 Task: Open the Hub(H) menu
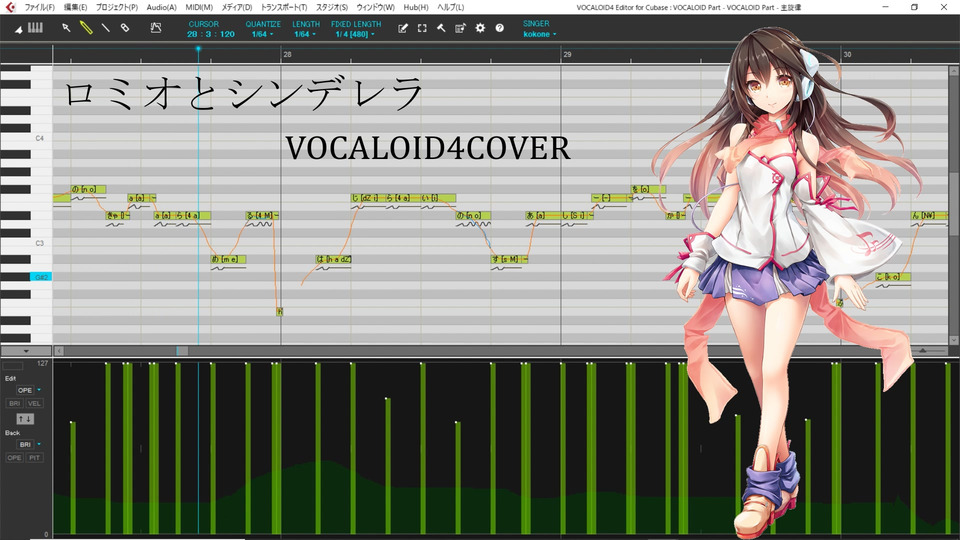(416, 7)
